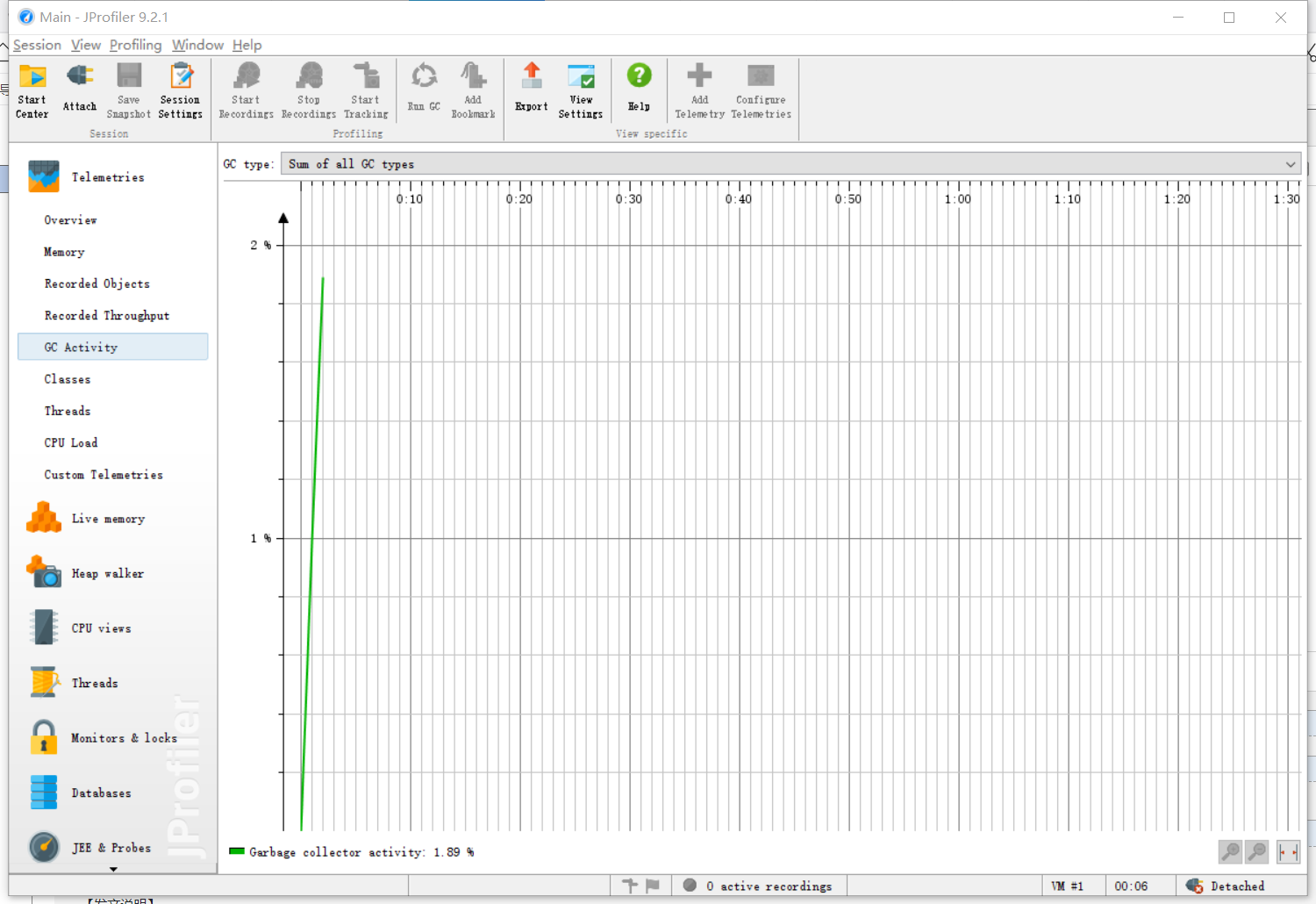Viewport: 1316px width, 904px height.
Task: Click the green Garbage collector activity legend swatch
Action: (x=237, y=851)
